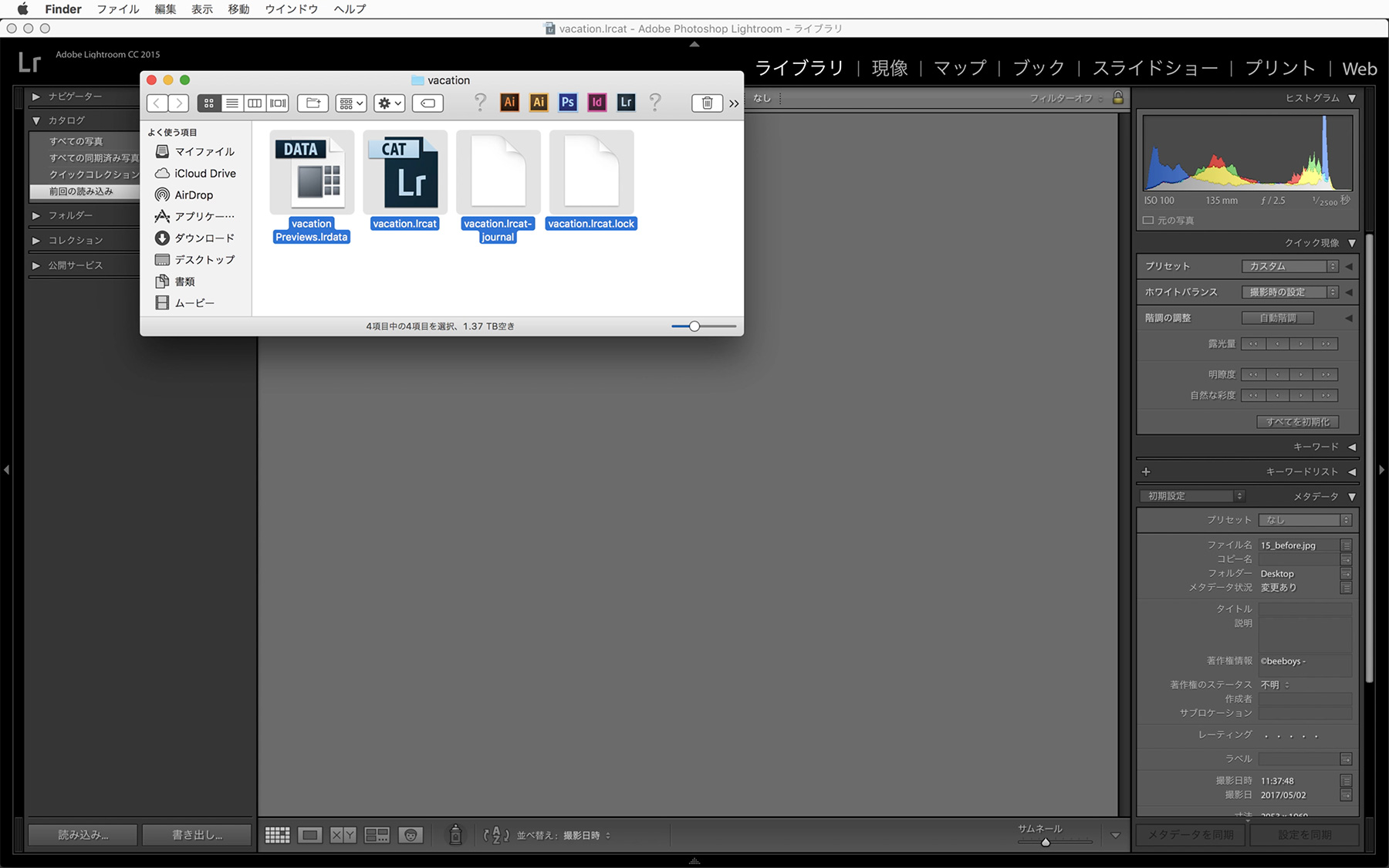Click the histogram graph display

pos(1248,153)
